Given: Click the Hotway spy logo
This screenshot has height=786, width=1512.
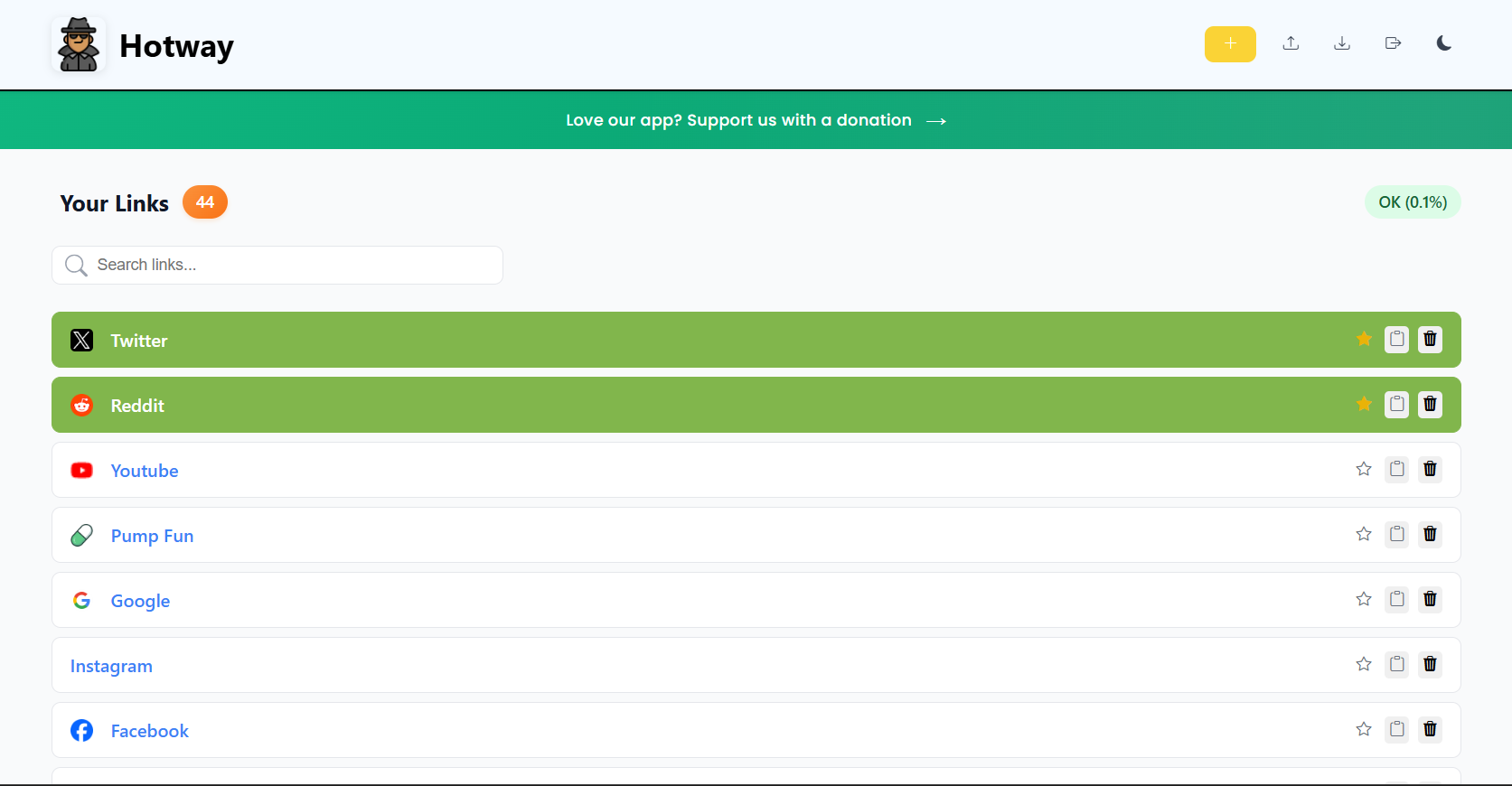Looking at the screenshot, I should pyautogui.click(x=79, y=44).
